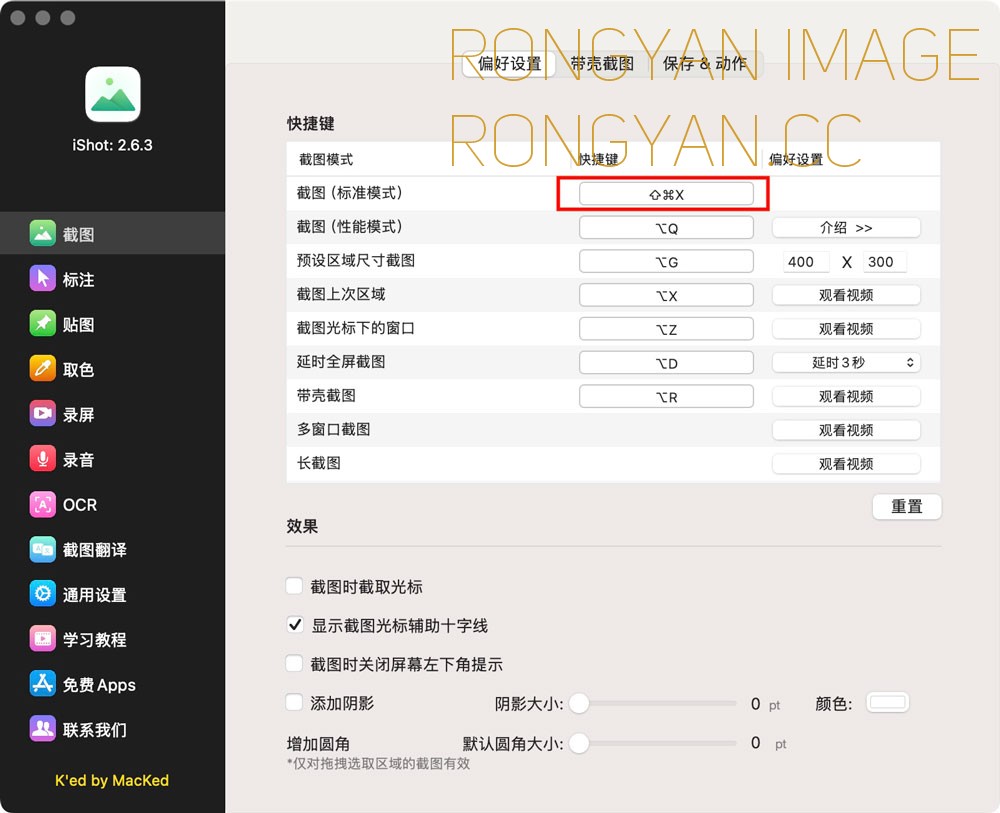
Task: Click the 效果 section heading
Action: coord(302,526)
